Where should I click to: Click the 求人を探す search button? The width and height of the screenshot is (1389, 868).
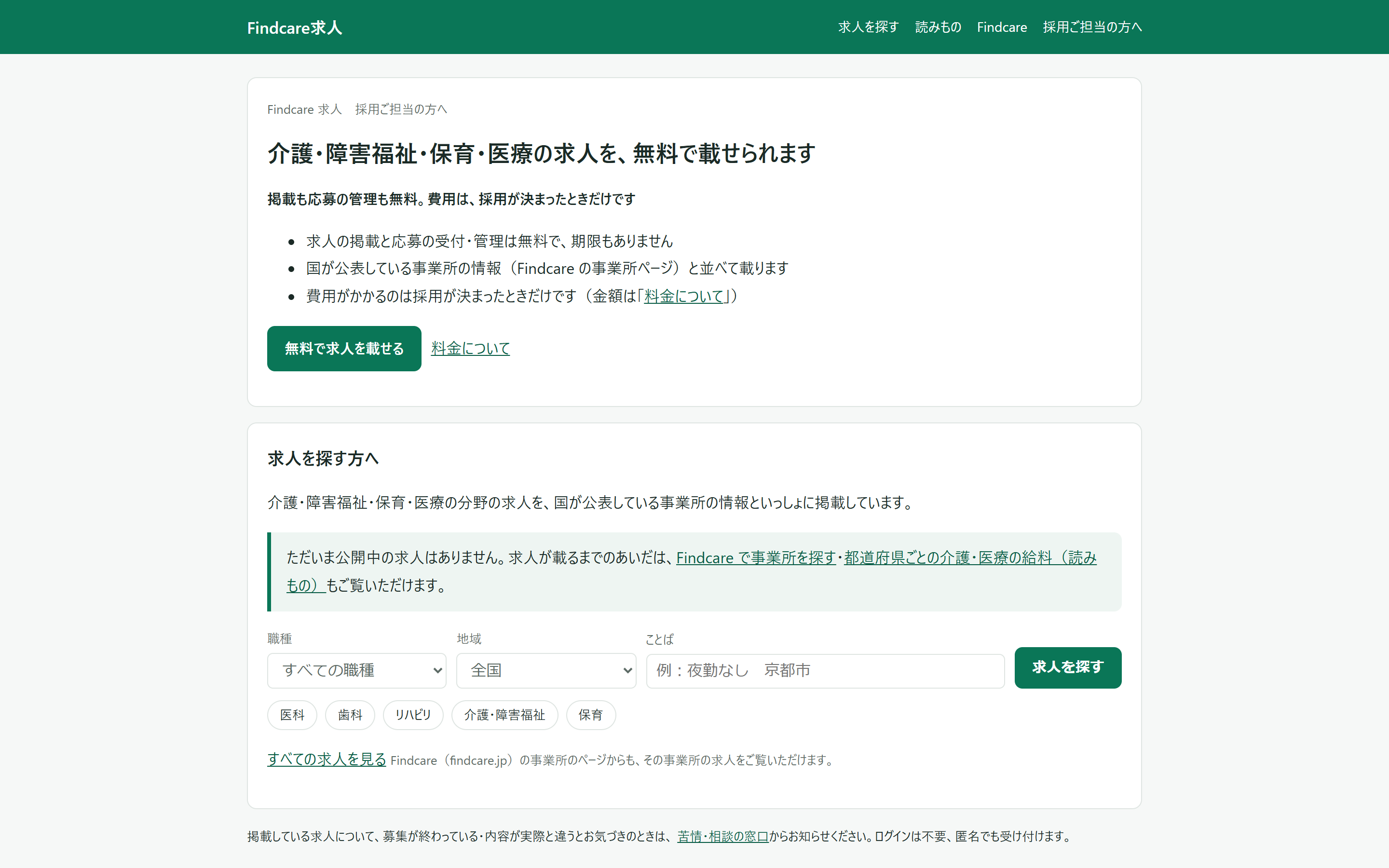pyautogui.click(x=1068, y=667)
